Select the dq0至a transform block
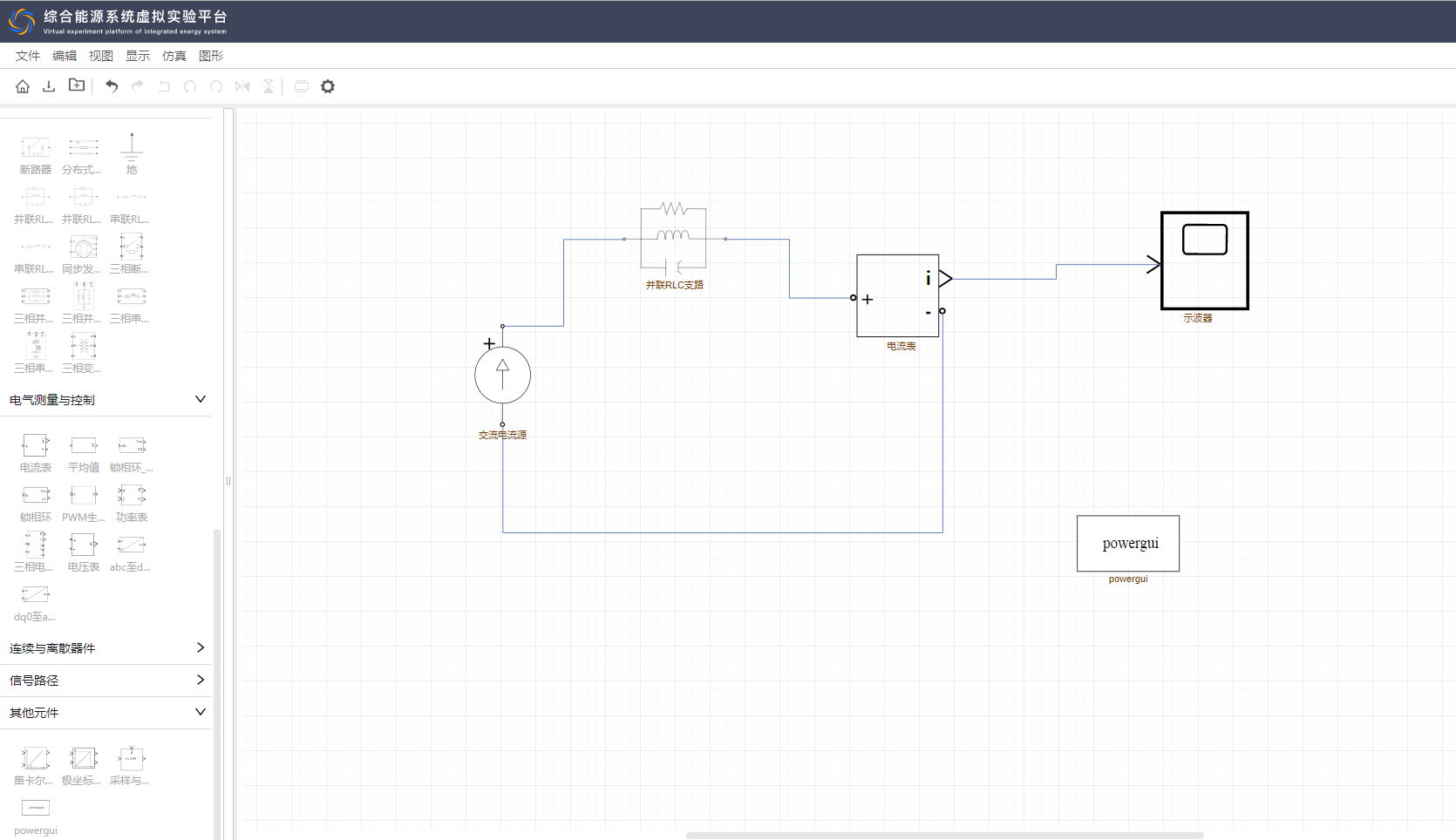Image resolution: width=1456 pixels, height=840 pixels. (x=35, y=602)
